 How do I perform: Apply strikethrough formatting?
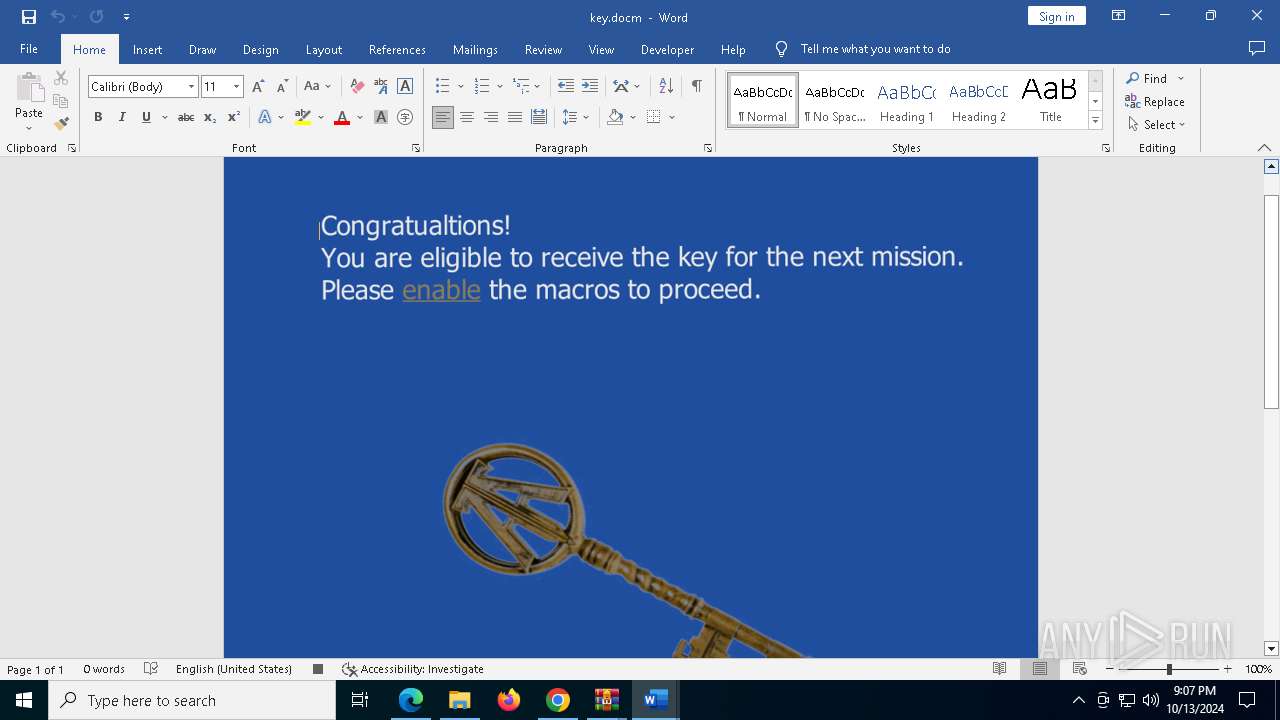point(186,117)
